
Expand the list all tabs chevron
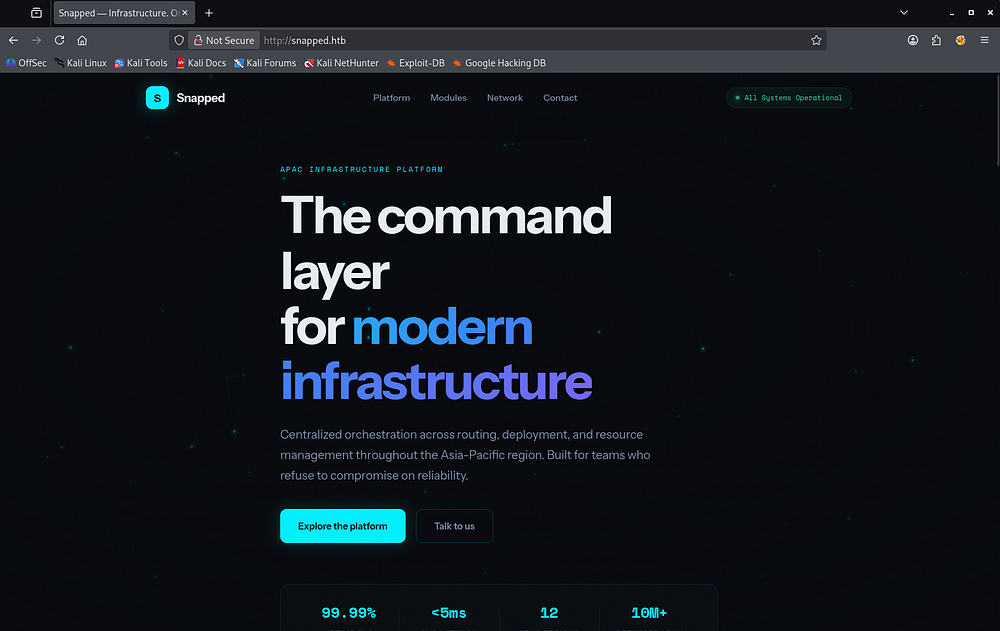click(x=904, y=13)
